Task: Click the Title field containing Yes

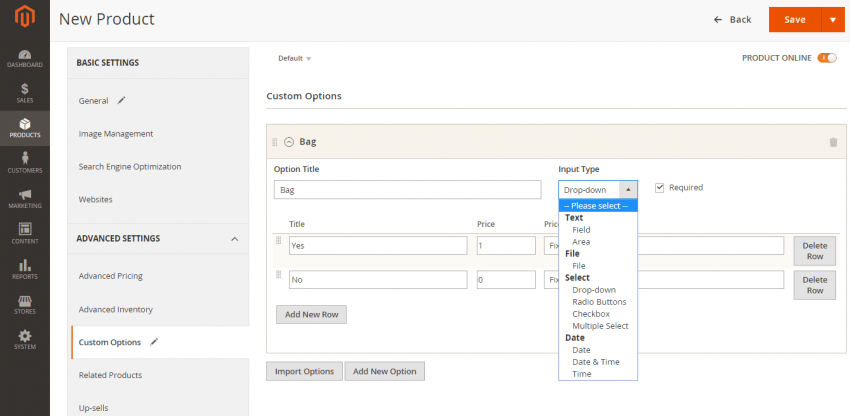Action: tap(378, 245)
